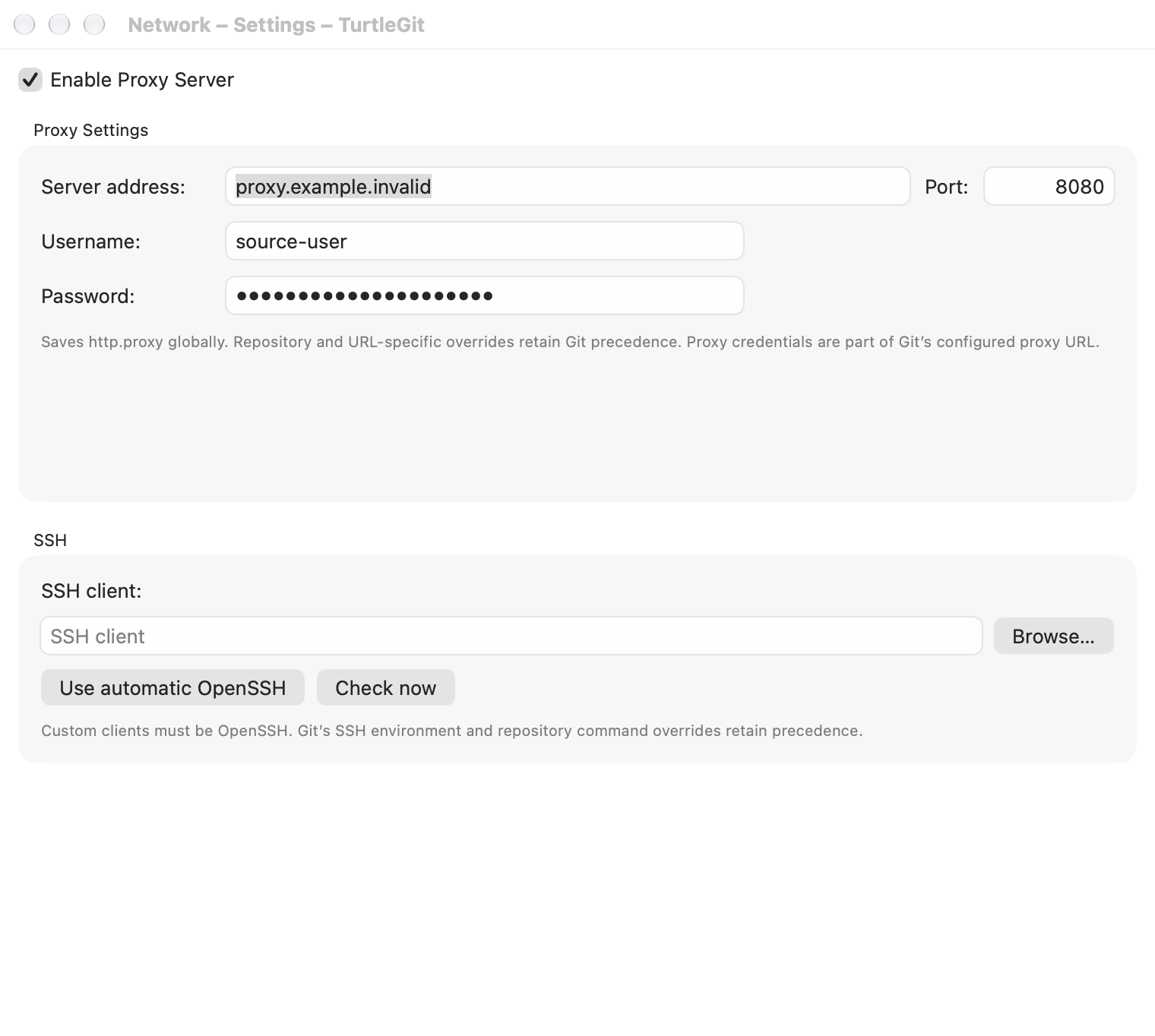Image resolution: width=1155 pixels, height=1036 pixels.
Task: Minimize the TurtleGit Settings window
Action: point(59,24)
